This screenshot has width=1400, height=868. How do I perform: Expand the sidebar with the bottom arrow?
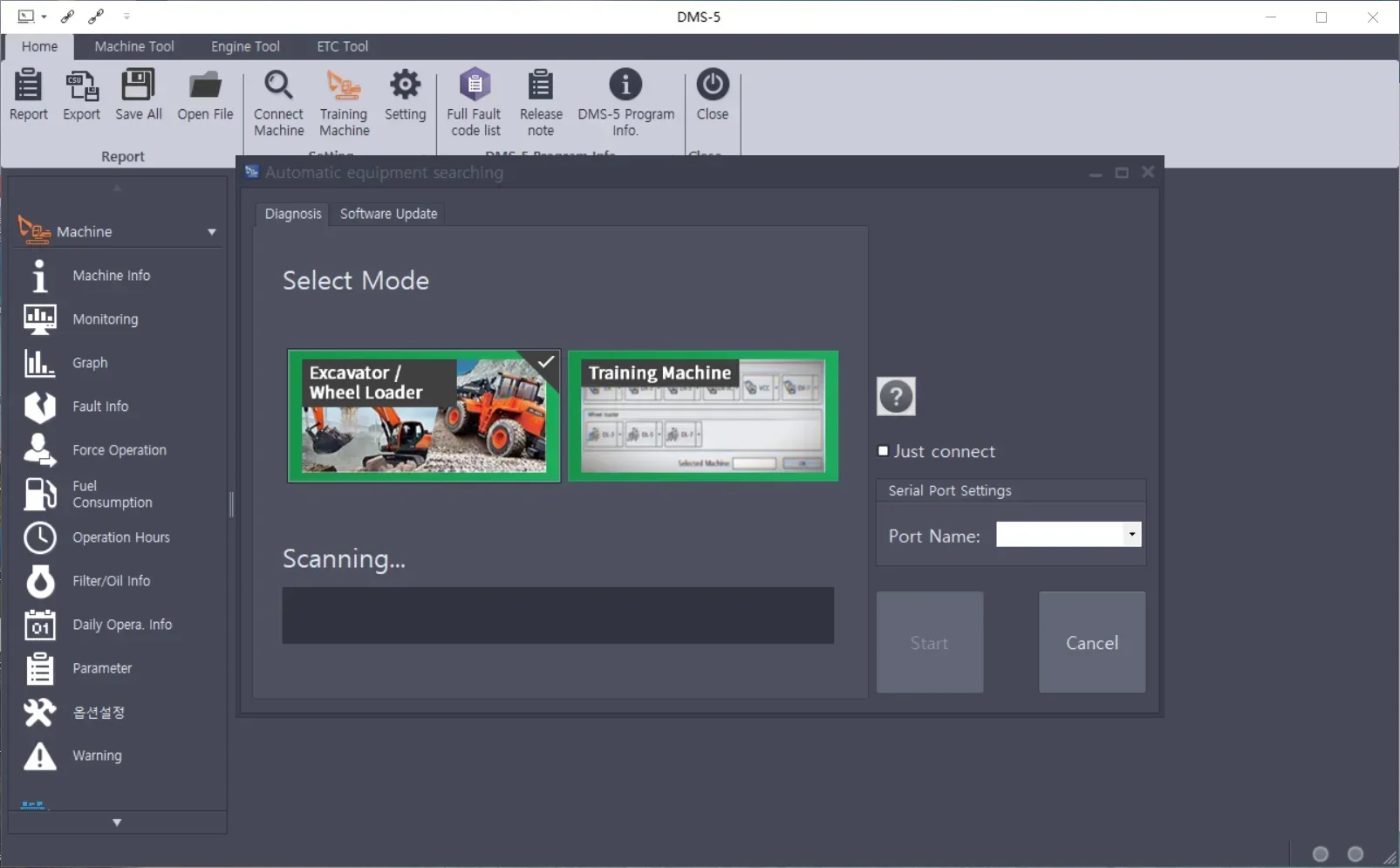[x=116, y=822]
